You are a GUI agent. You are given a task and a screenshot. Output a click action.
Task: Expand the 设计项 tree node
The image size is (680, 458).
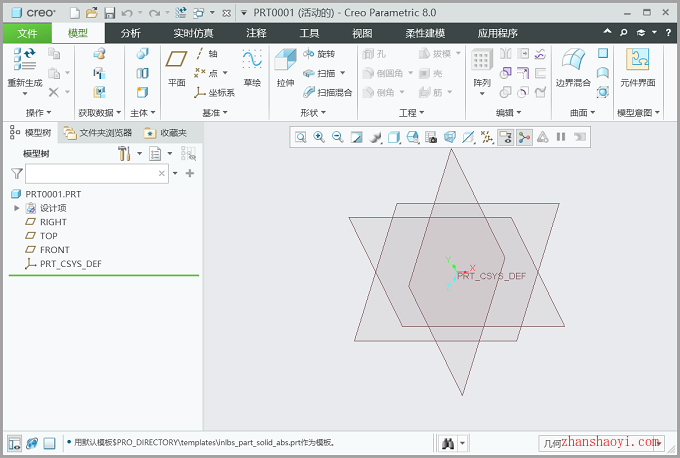click(17, 208)
